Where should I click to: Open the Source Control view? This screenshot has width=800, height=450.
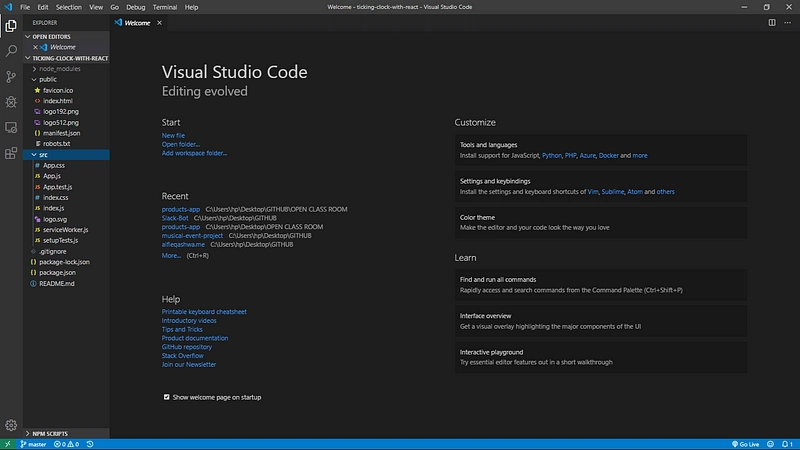(x=11, y=77)
